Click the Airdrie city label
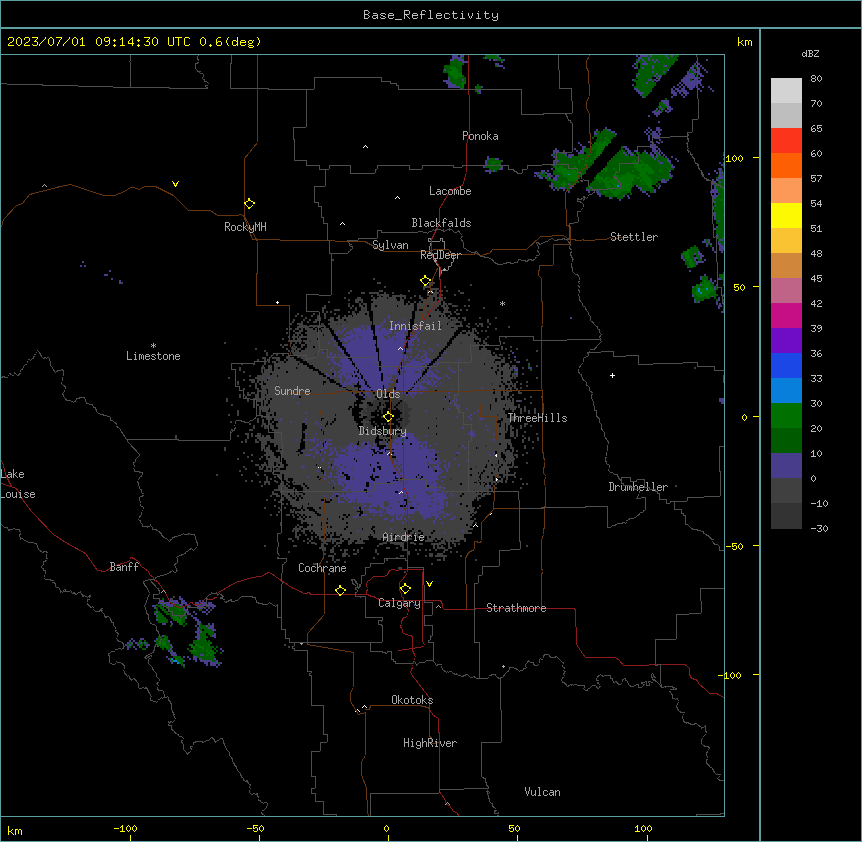This screenshot has height=842, width=862. 404,537
